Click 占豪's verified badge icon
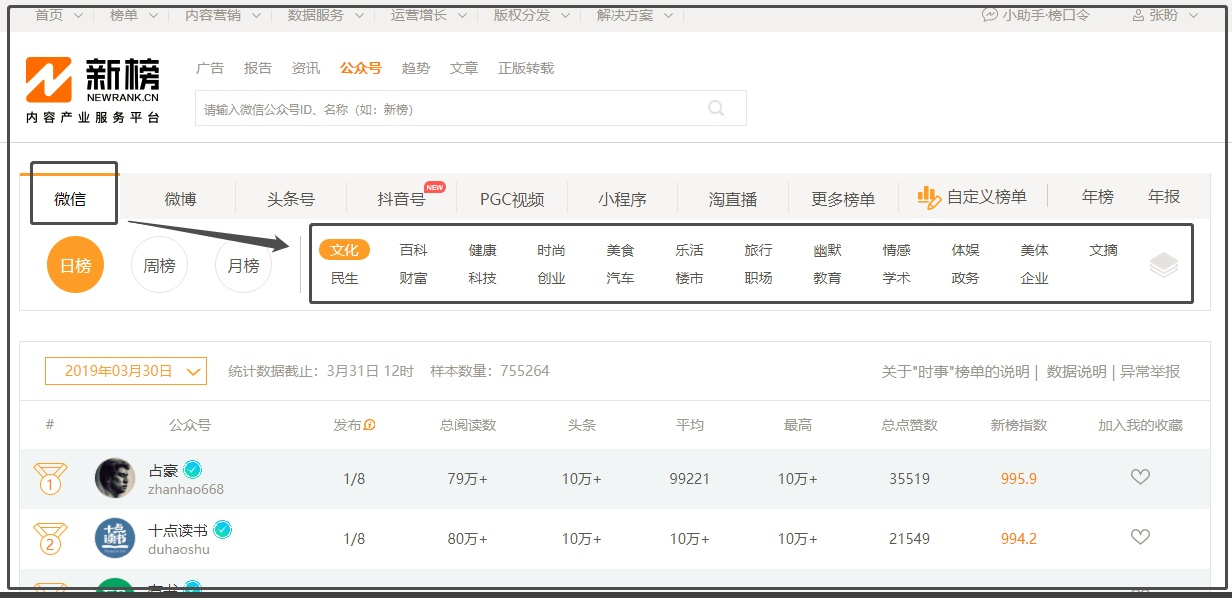The image size is (1232, 598). click(193, 469)
